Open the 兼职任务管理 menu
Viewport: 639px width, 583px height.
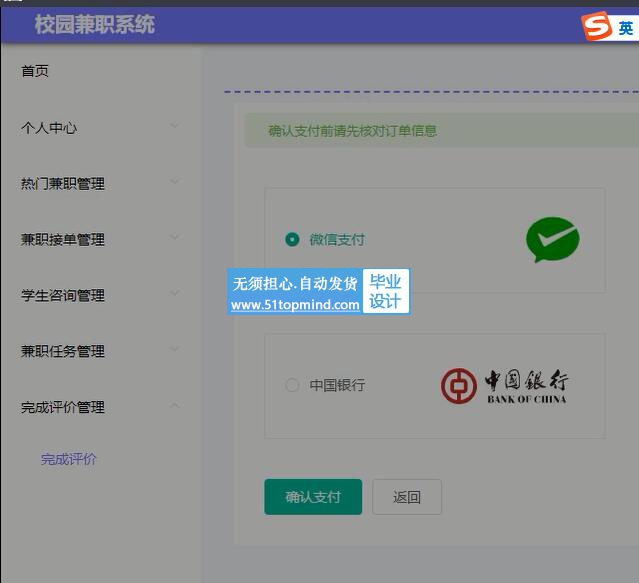point(102,351)
